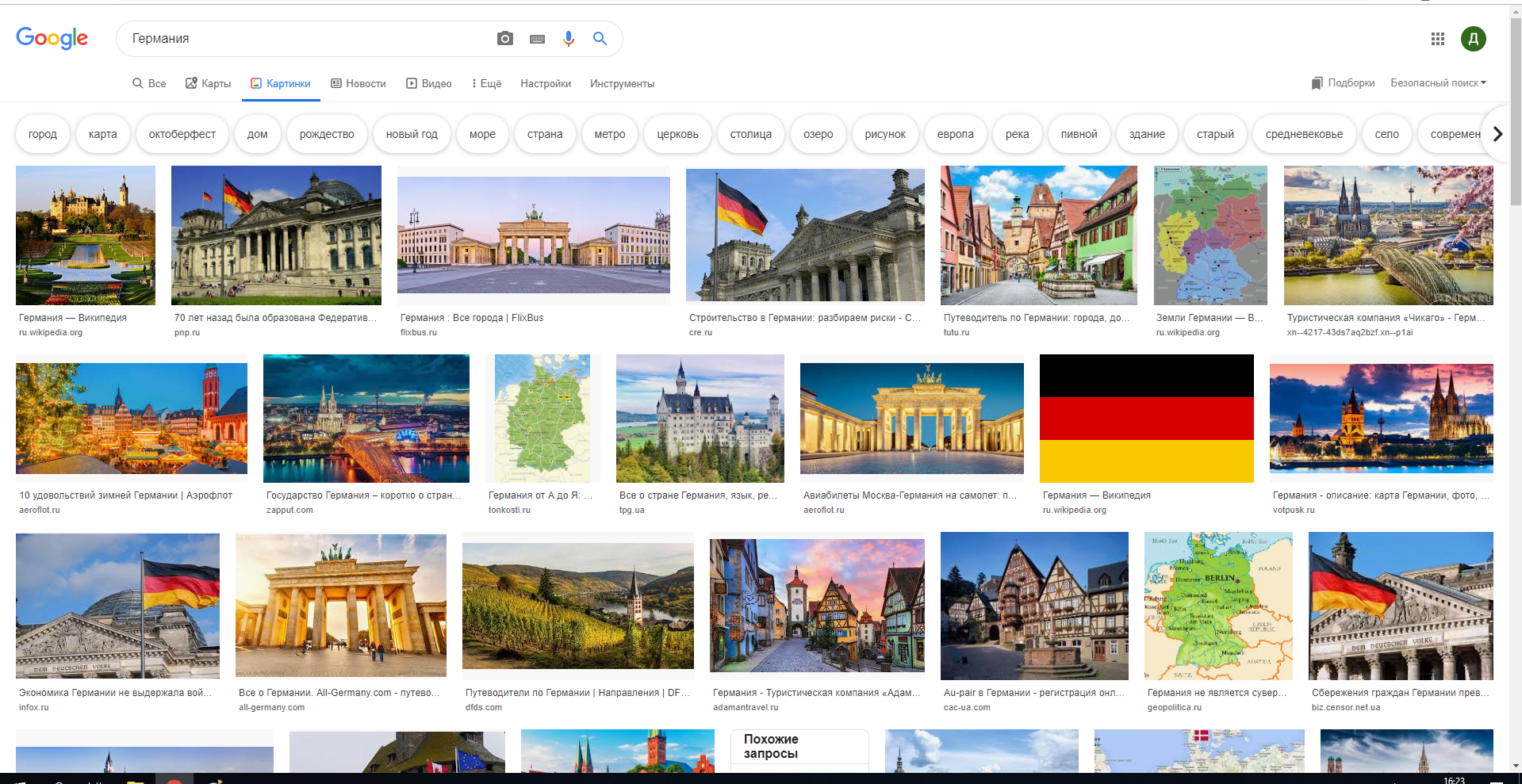Open Reichstag image from pnp.ru
1522x784 pixels.
pos(276,235)
